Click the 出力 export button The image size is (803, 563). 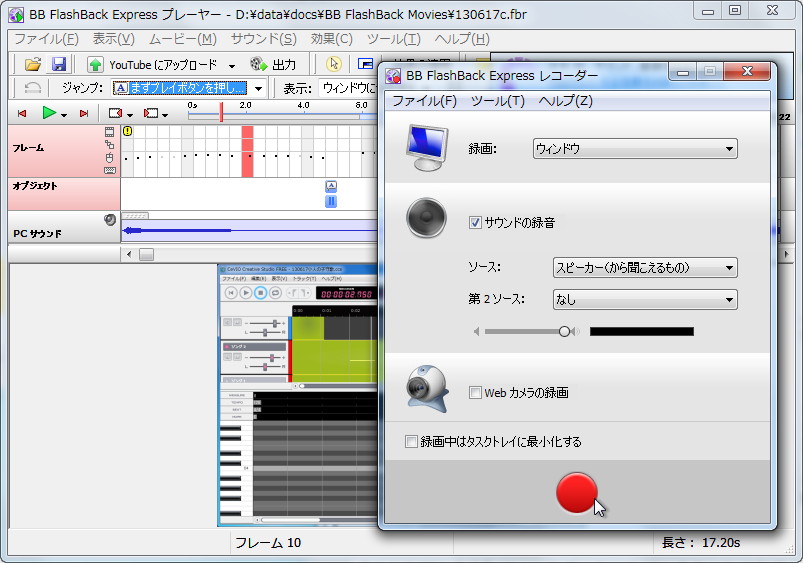tap(273, 65)
